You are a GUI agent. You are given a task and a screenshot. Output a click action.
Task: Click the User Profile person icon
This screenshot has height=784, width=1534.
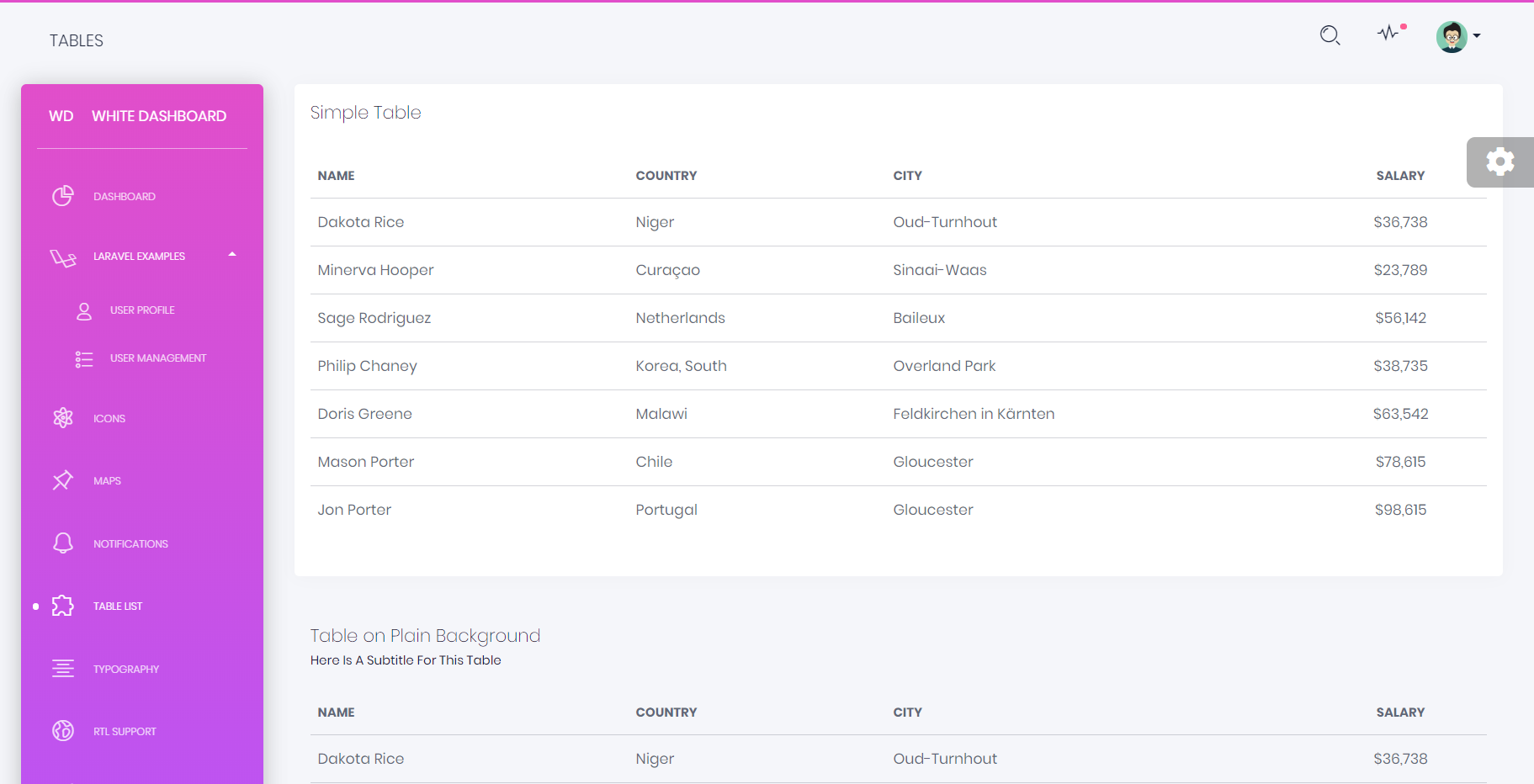coord(84,310)
